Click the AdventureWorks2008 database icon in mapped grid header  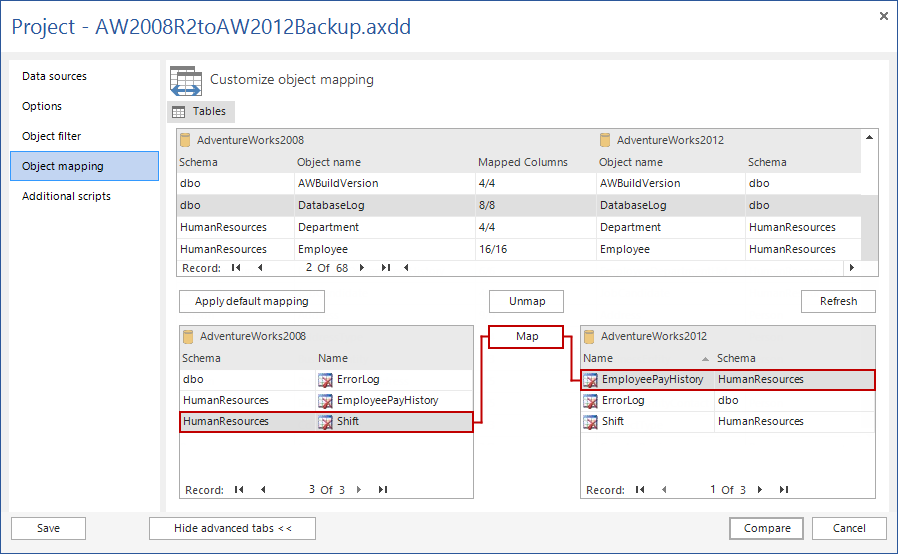coord(185,140)
